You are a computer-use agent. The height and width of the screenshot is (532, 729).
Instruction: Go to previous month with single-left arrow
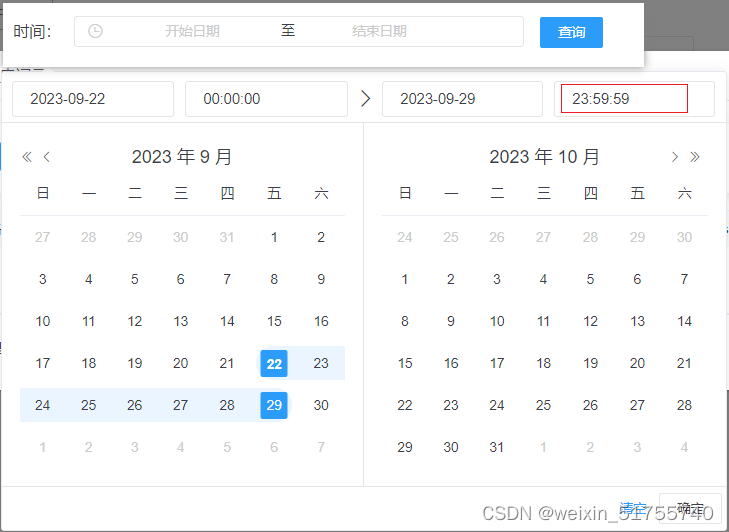point(46,157)
